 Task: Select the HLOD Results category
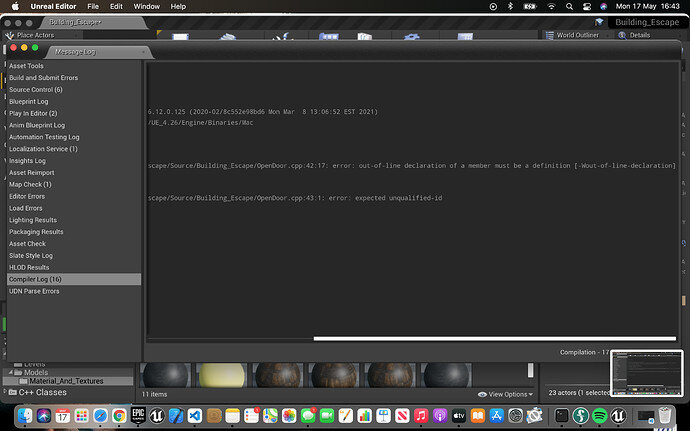(74, 267)
